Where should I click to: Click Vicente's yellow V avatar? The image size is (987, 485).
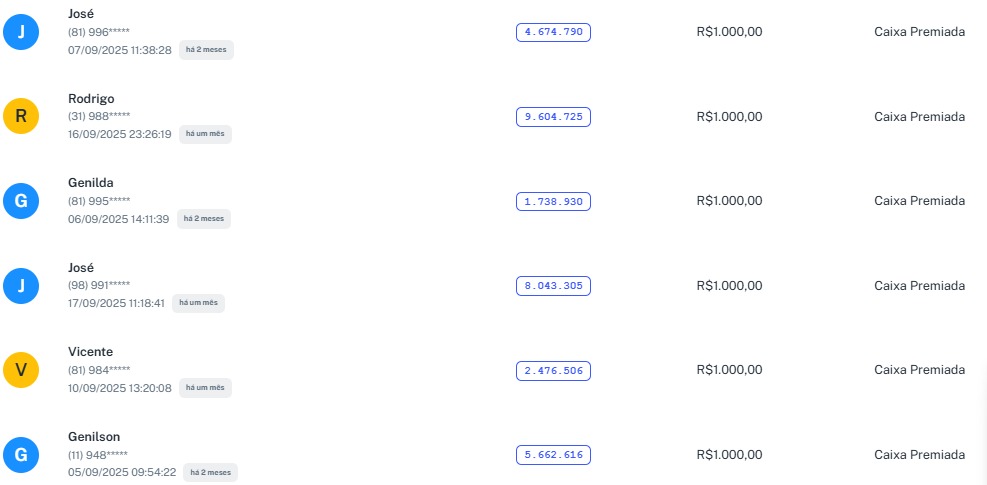tap(21, 371)
